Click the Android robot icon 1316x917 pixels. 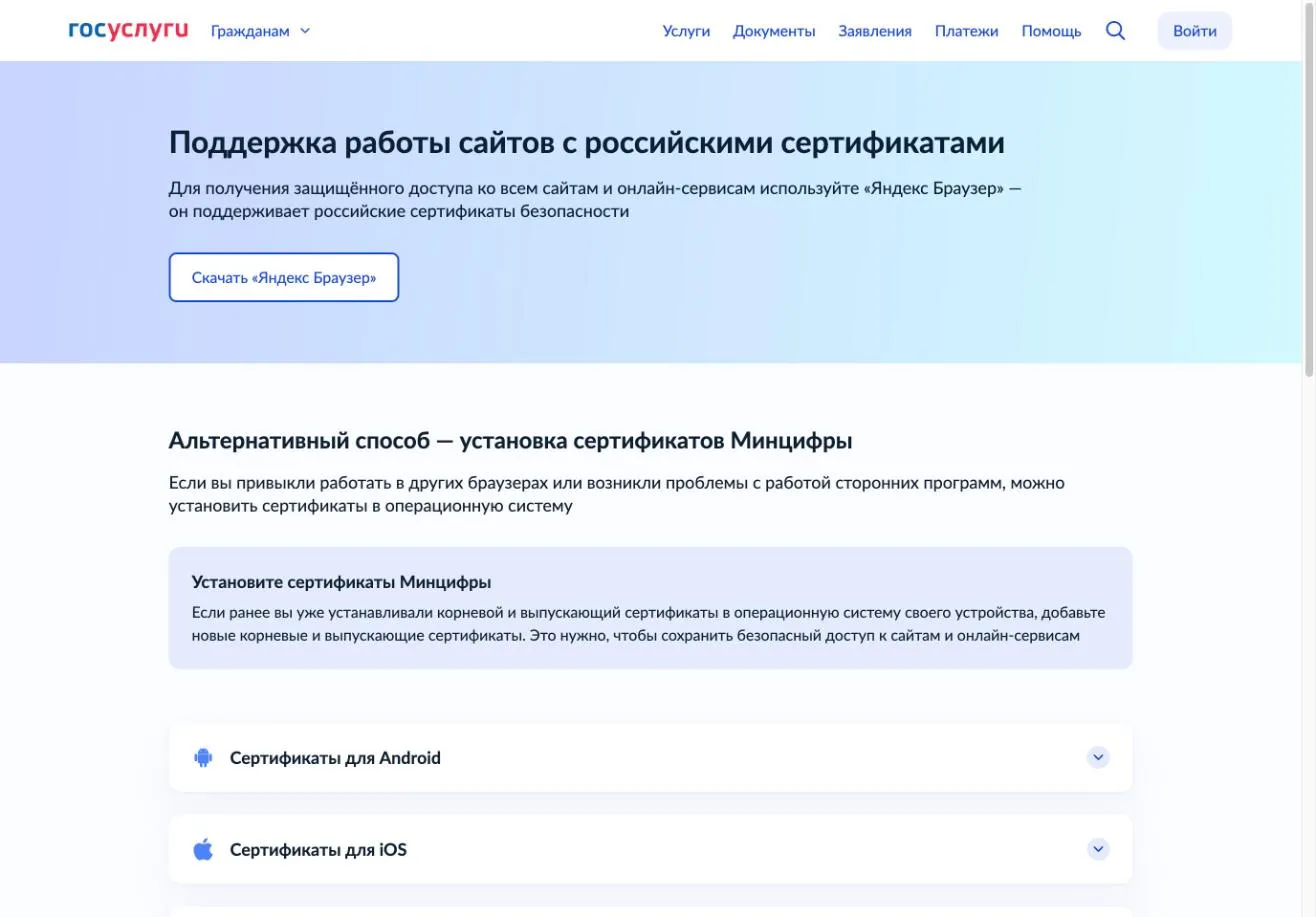click(x=203, y=758)
